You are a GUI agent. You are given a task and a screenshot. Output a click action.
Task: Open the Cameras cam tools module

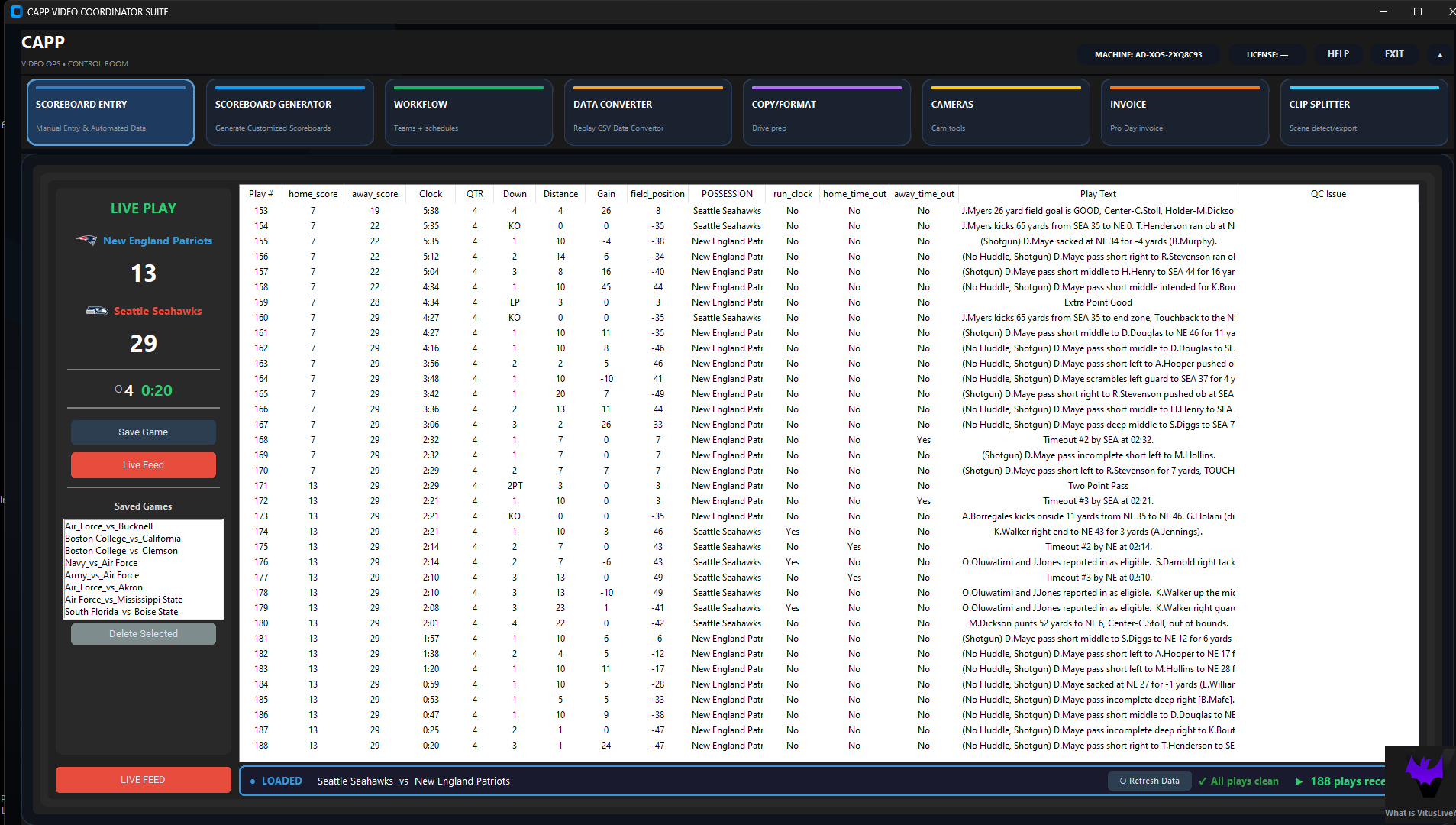point(1005,113)
